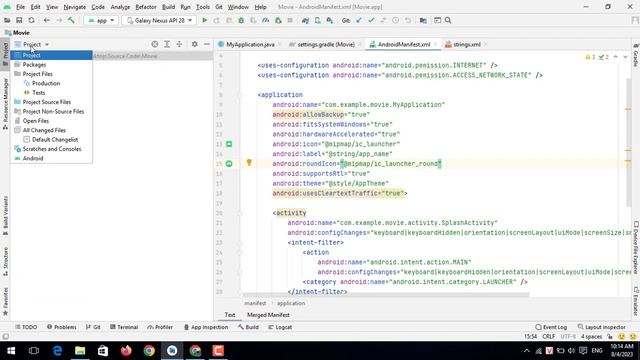Rollback changes with undo arrow icon

coord(408,20)
